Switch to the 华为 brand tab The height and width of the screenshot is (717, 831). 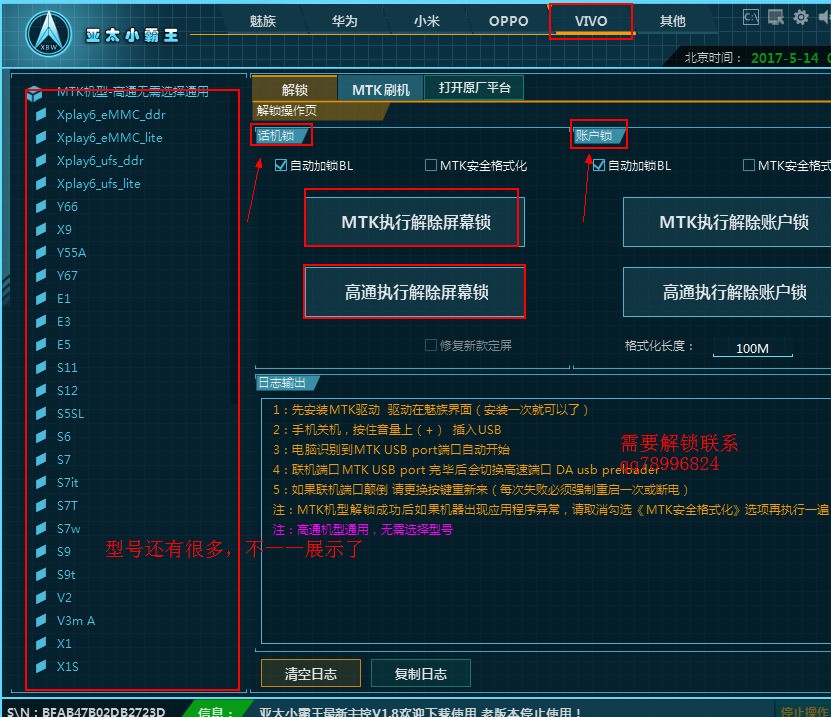[344, 20]
